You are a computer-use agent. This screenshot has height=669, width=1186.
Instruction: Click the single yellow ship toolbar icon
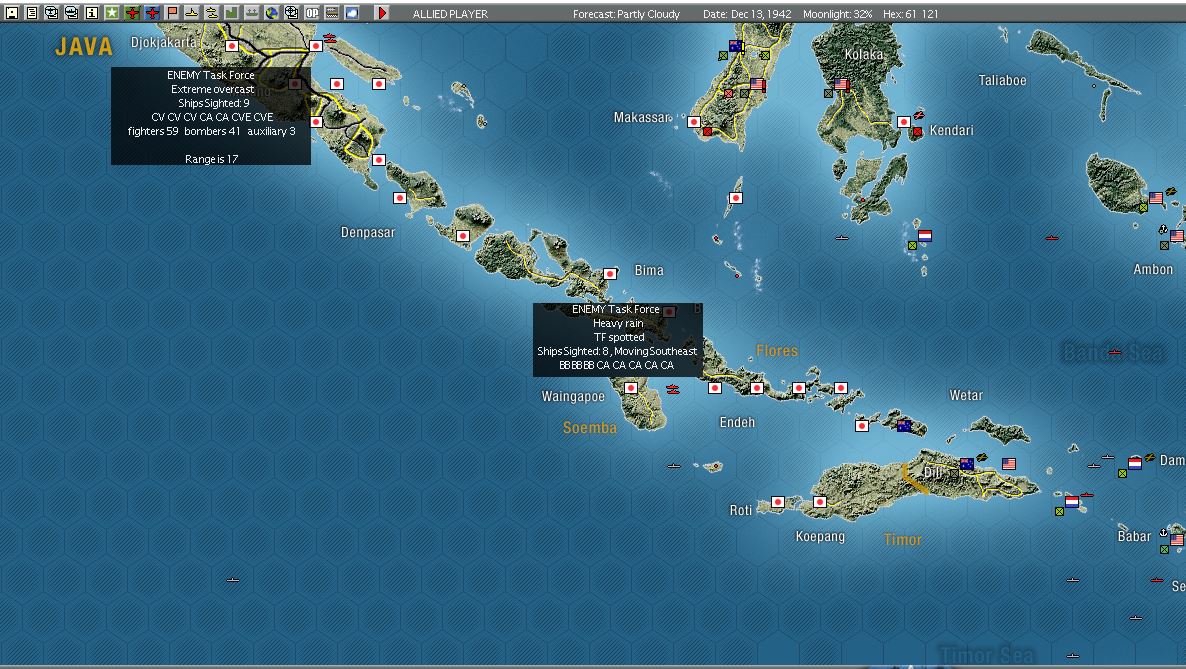[x=192, y=13]
